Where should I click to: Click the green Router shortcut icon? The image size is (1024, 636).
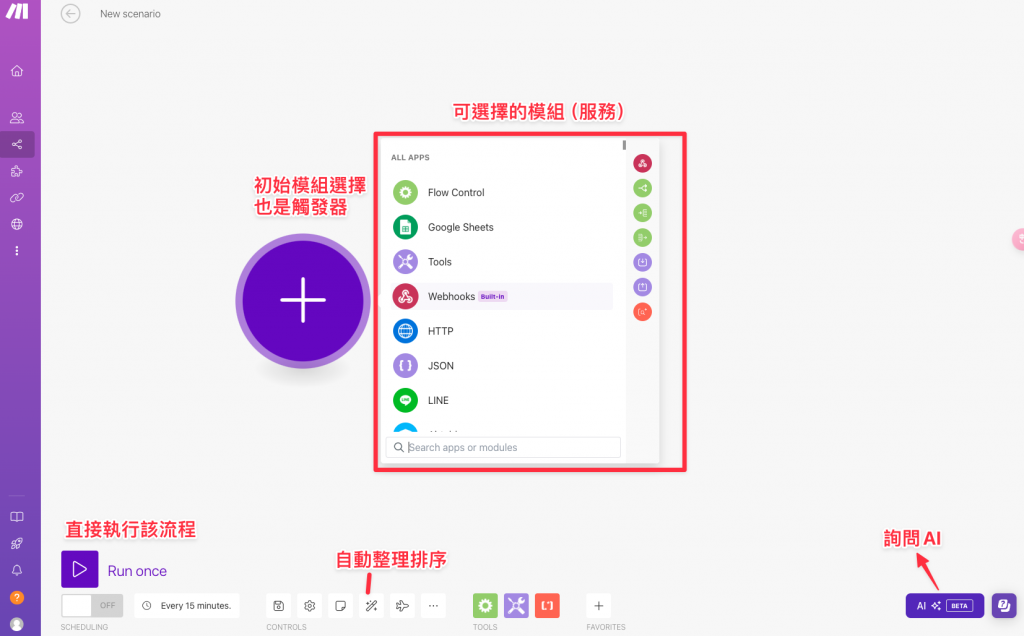point(643,188)
